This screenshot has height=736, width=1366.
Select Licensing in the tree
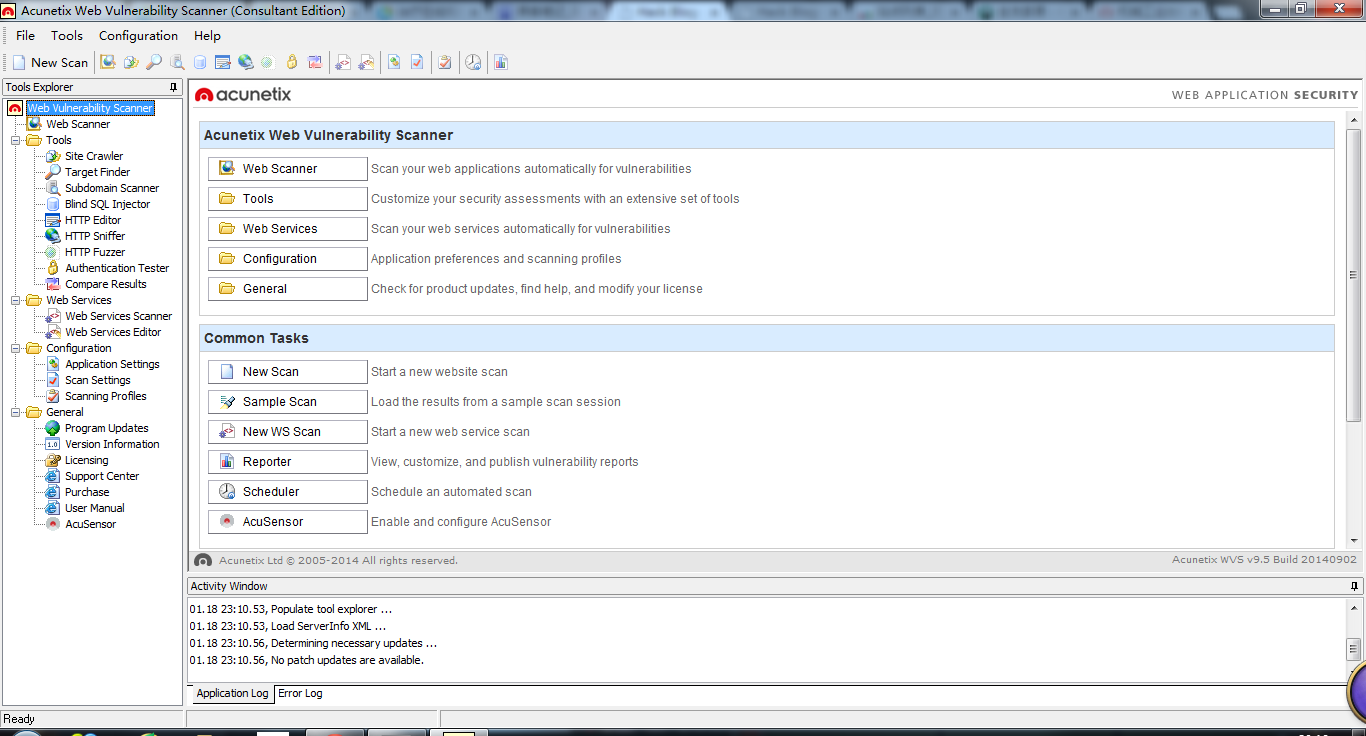(x=86, y=460)
